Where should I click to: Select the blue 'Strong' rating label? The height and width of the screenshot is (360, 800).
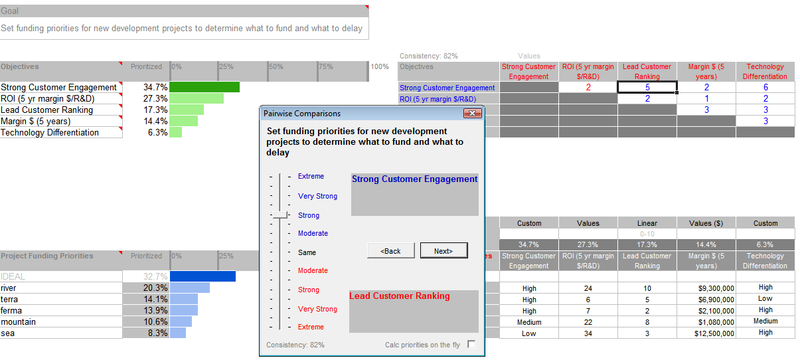point(309,215)
